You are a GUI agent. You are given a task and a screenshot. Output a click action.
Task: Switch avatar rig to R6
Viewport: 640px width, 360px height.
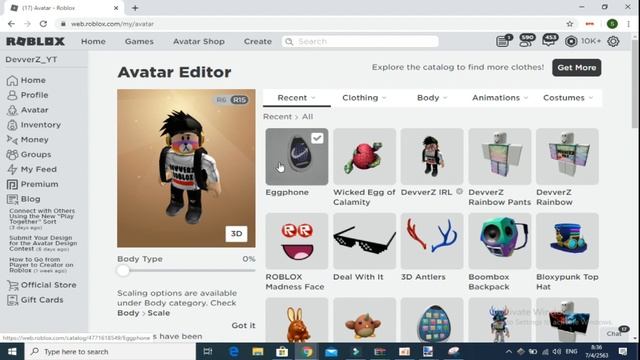tap(221, 100)
